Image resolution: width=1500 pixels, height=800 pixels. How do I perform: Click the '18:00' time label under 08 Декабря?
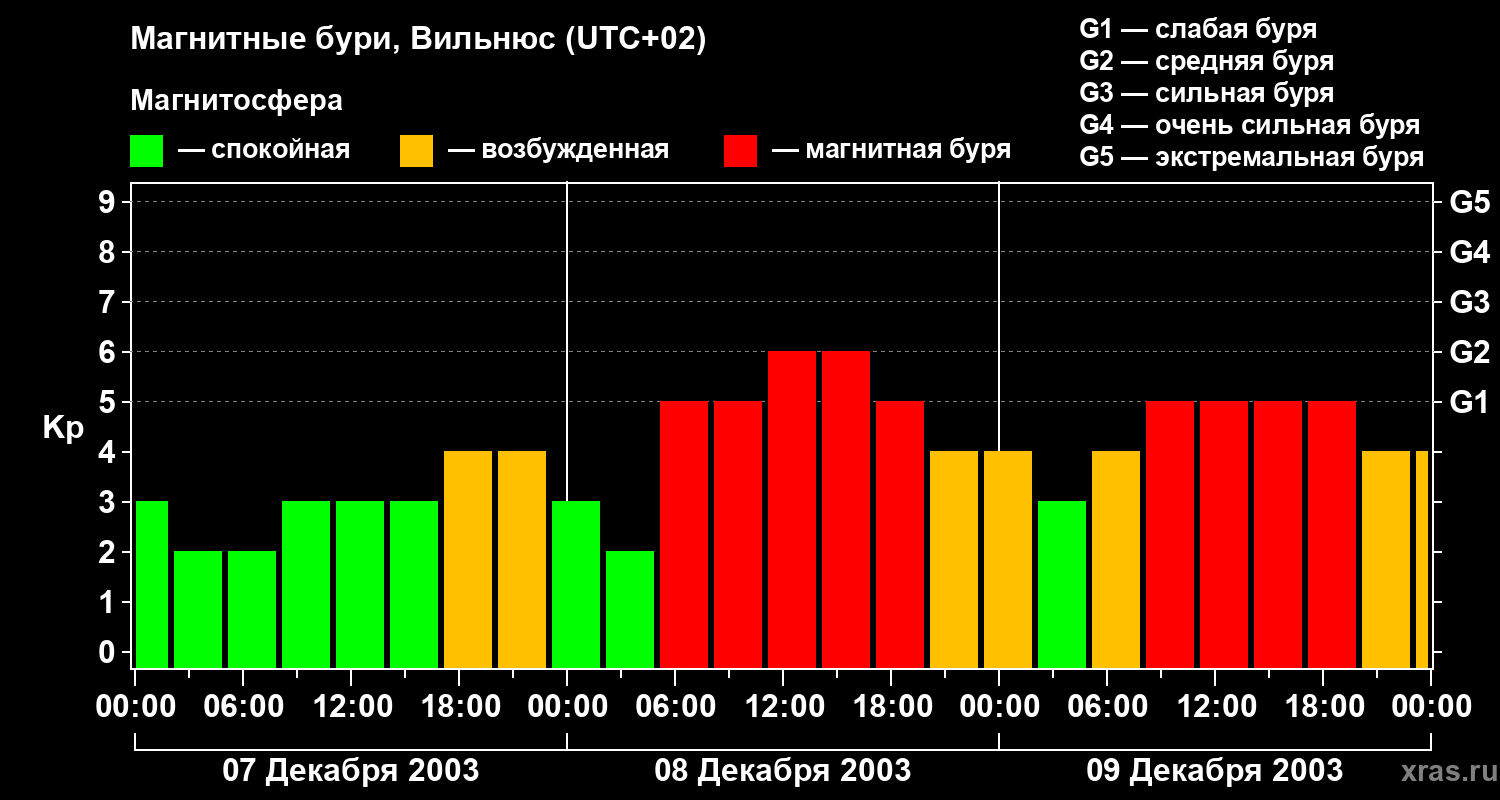coord(891,706)
